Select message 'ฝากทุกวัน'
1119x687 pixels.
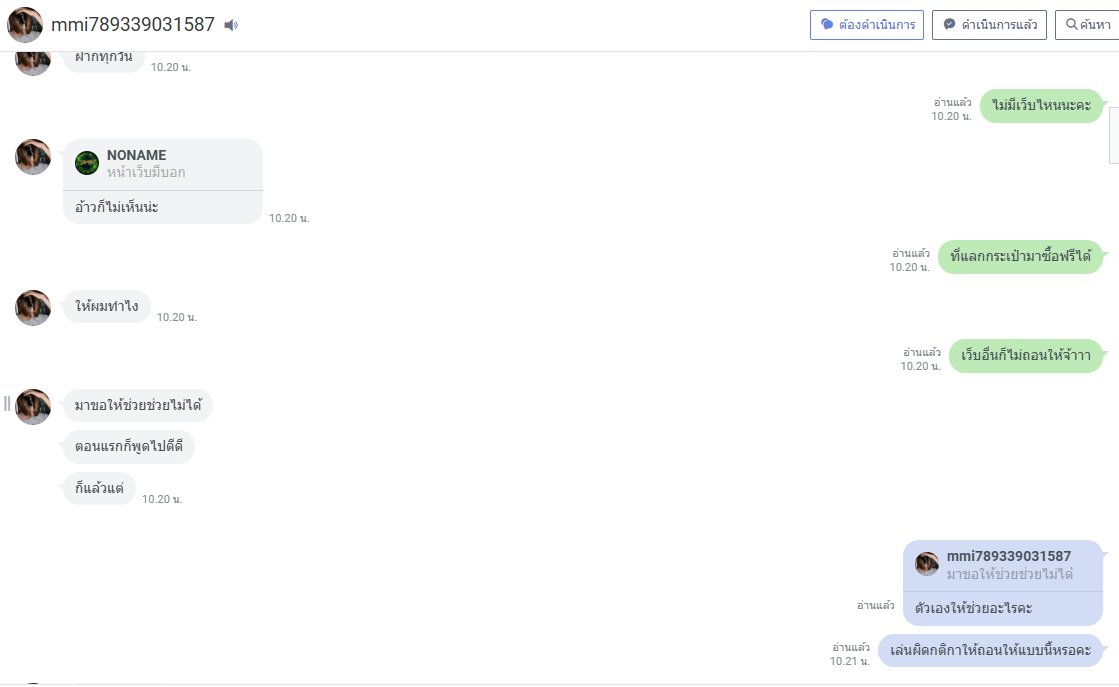[103, 60]
